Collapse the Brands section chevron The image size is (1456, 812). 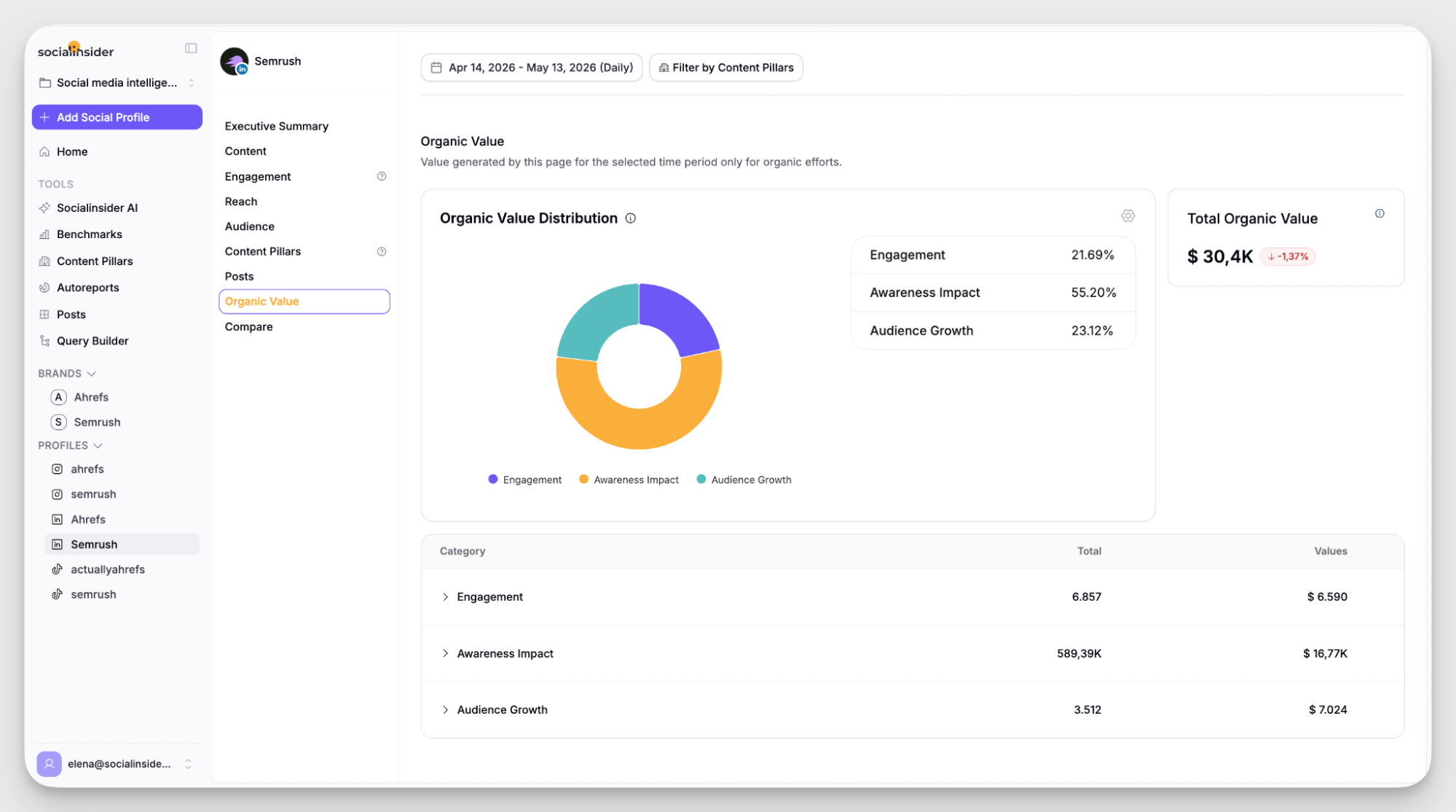[91, 374]
